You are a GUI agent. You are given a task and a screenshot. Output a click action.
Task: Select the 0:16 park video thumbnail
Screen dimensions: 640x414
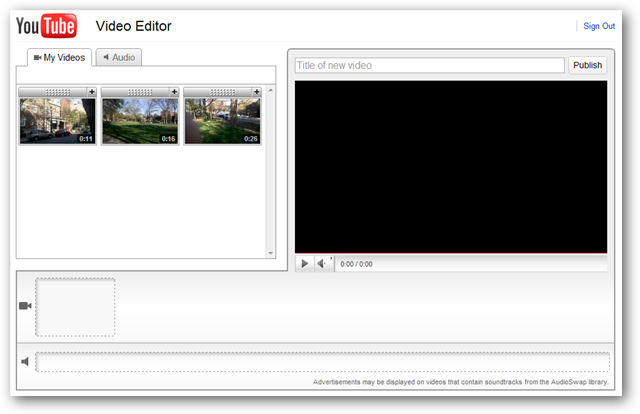139,121
